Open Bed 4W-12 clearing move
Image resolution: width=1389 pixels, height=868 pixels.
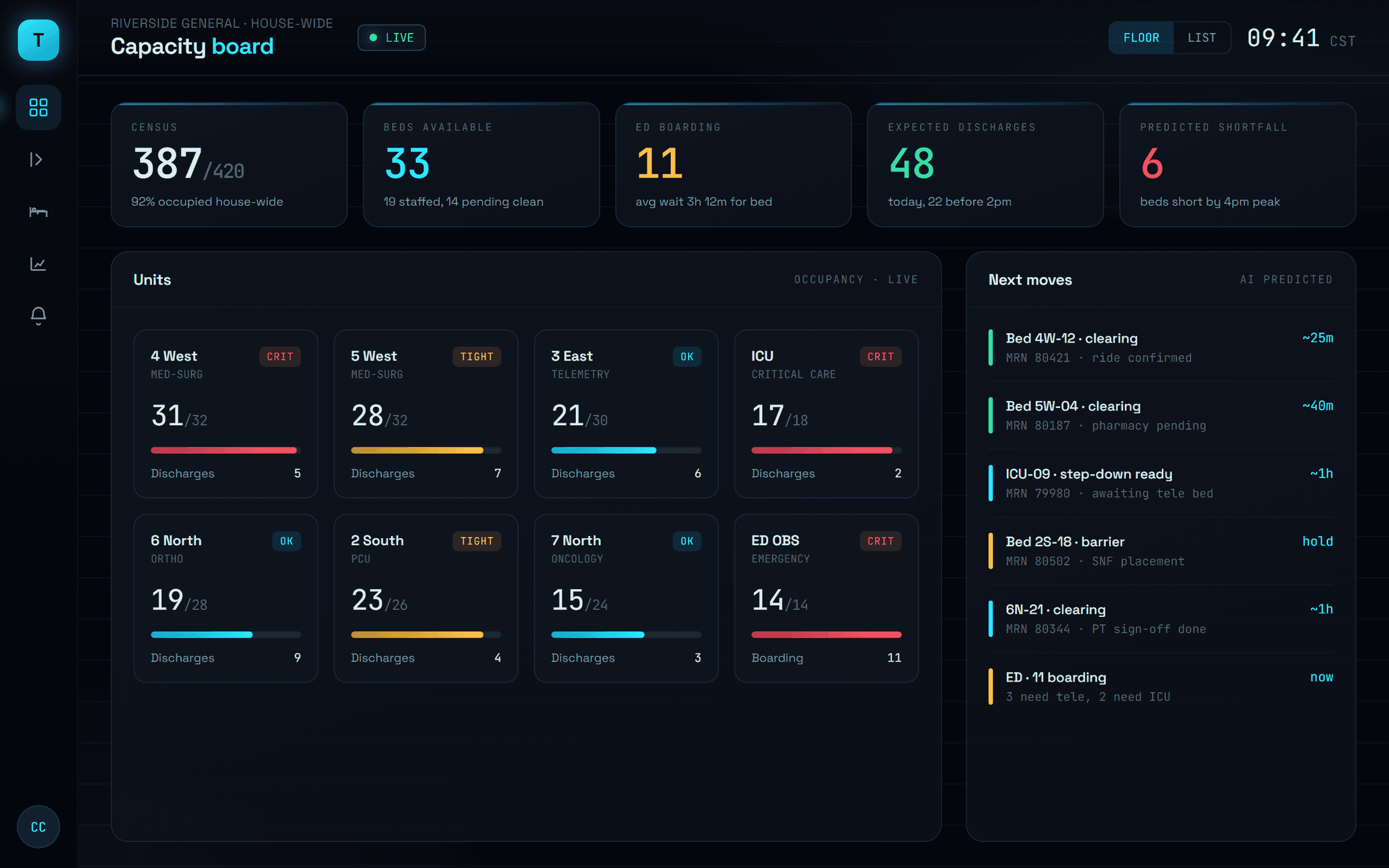(x=1161, y=347)
